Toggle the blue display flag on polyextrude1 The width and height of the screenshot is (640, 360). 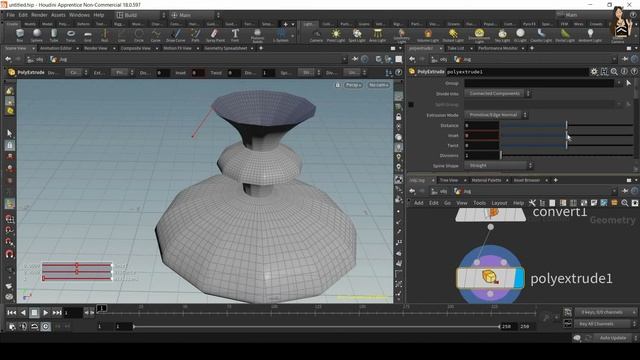(518, 278)
